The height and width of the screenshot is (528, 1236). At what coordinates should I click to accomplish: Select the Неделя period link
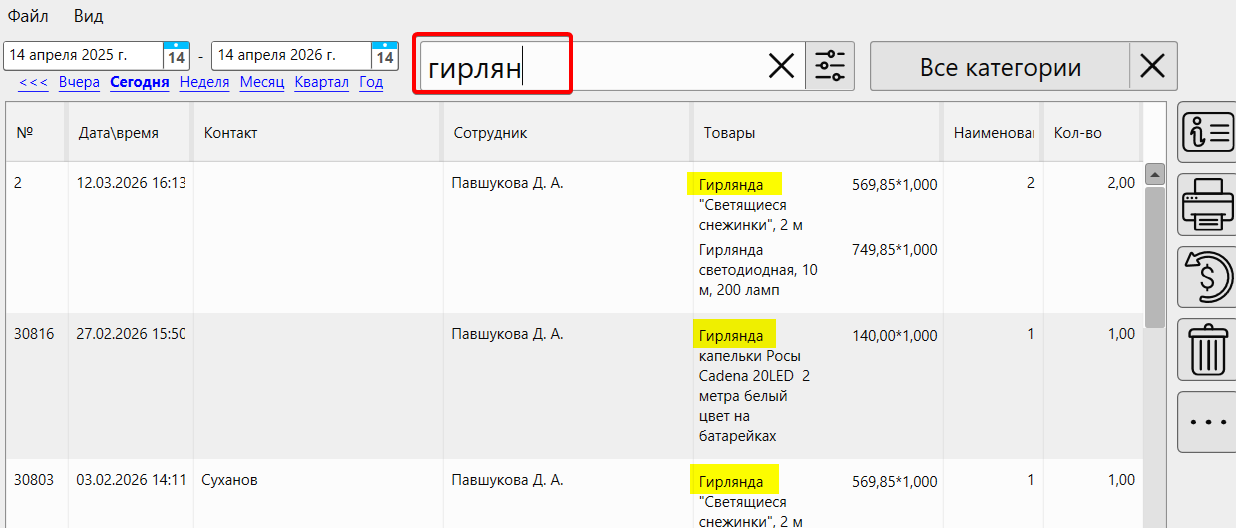click(x=204, y=82)
